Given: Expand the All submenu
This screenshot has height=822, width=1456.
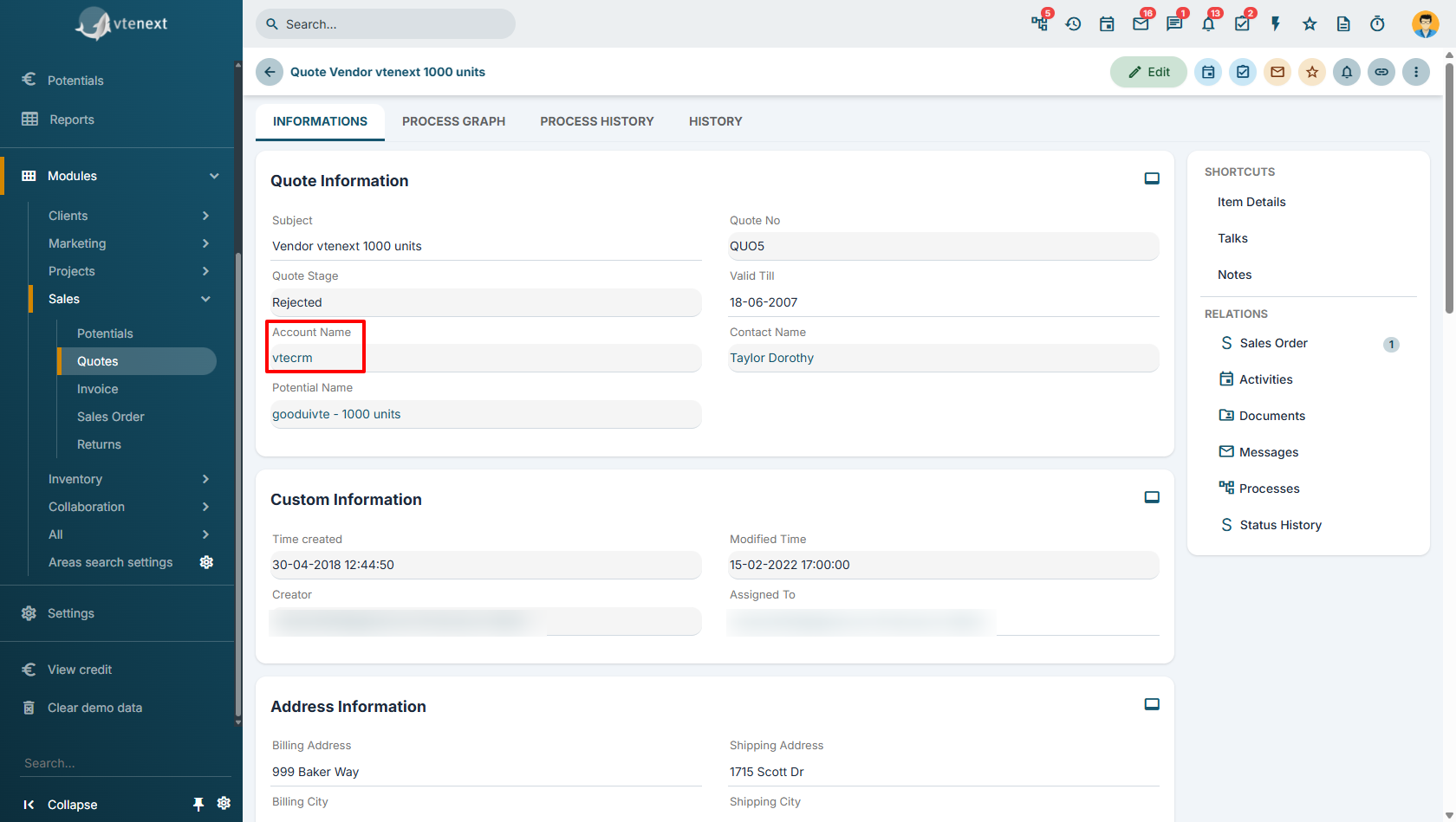Looking at the screenshot, I should (205, 534).
